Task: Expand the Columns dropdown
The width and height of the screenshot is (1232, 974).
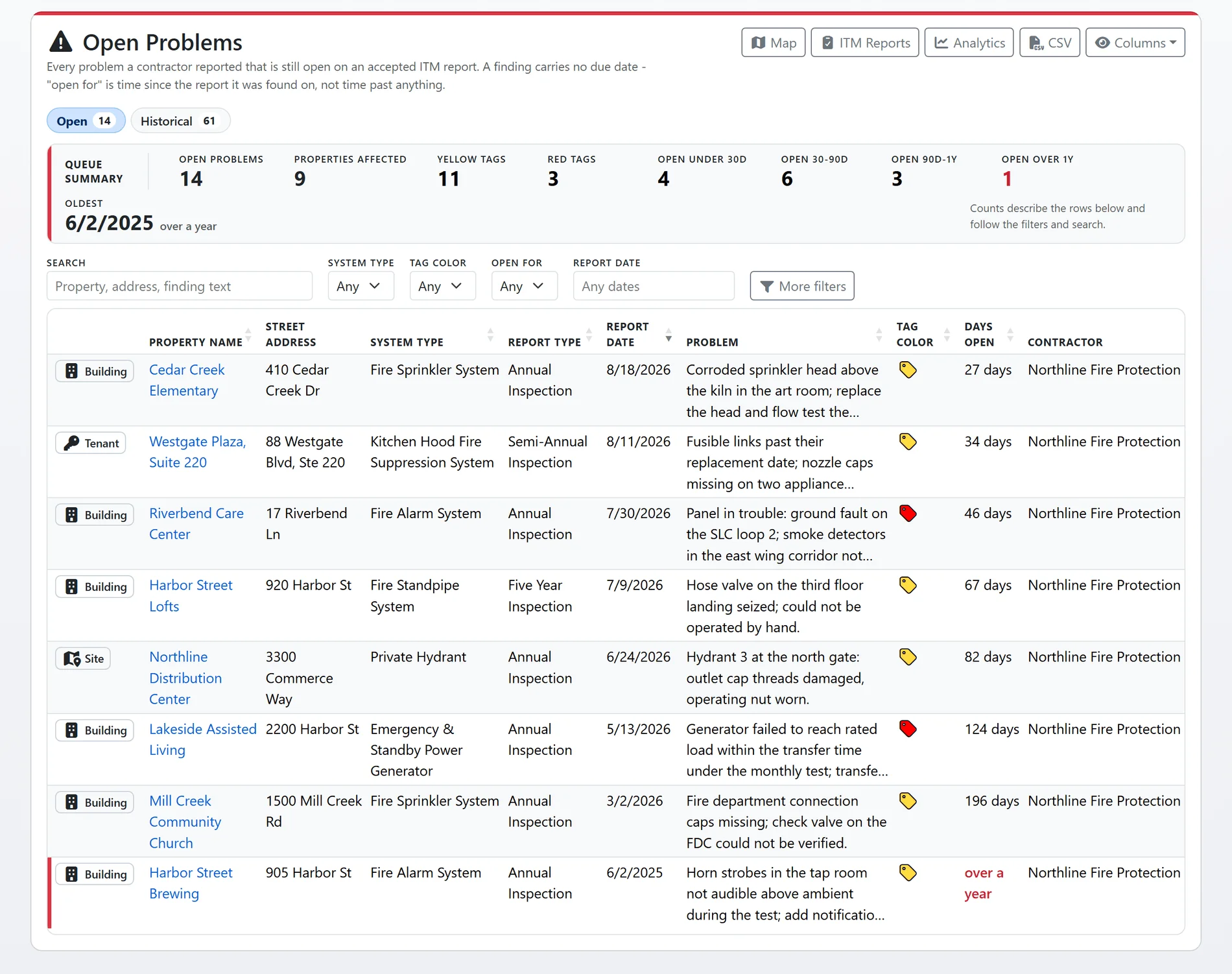Action: pos(1135,43)
